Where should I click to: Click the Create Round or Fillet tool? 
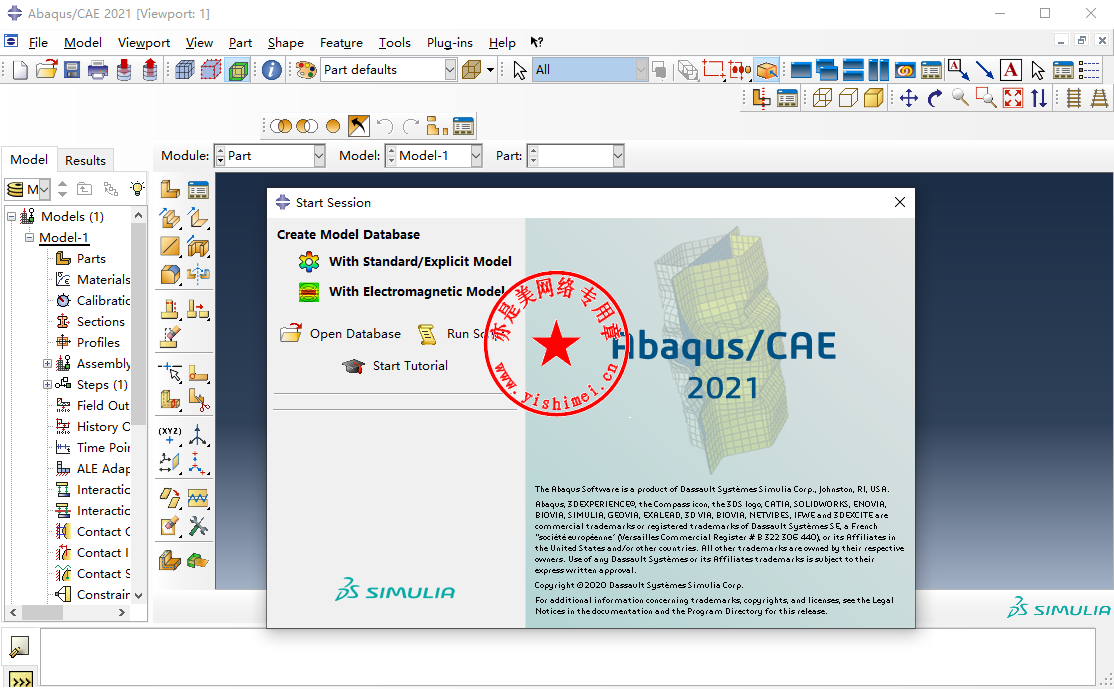point(170,274)
